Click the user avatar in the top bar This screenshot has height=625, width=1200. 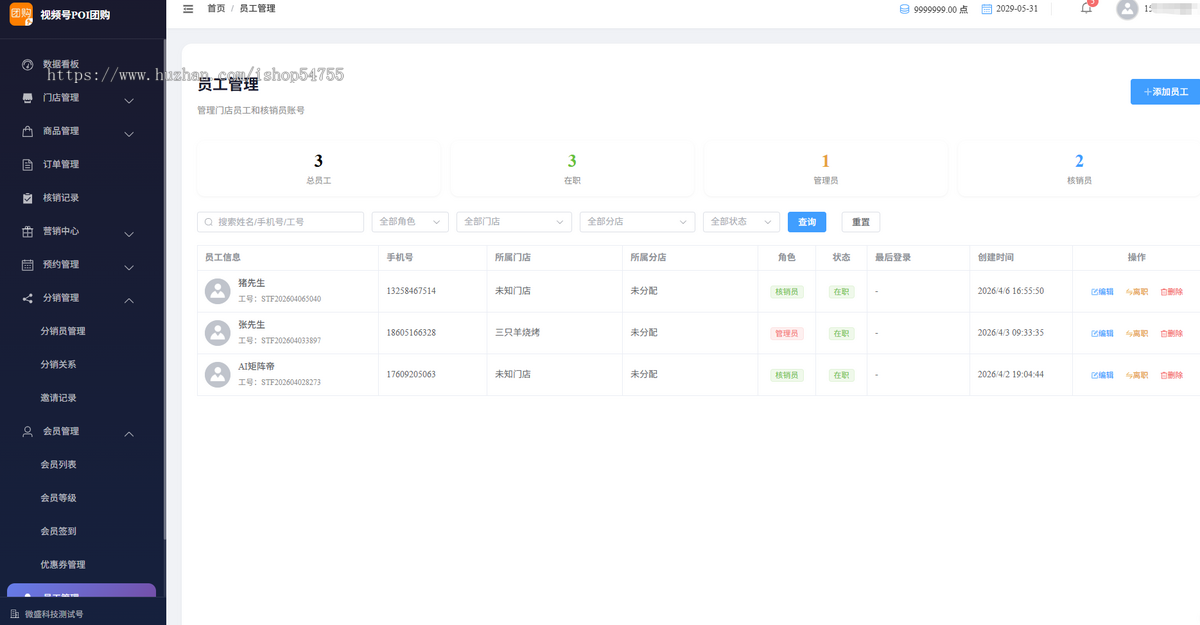1127,9
